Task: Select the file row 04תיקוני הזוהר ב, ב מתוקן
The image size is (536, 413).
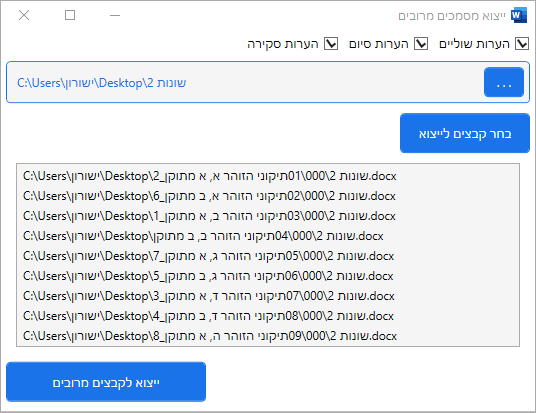Action: pos(268,236)
